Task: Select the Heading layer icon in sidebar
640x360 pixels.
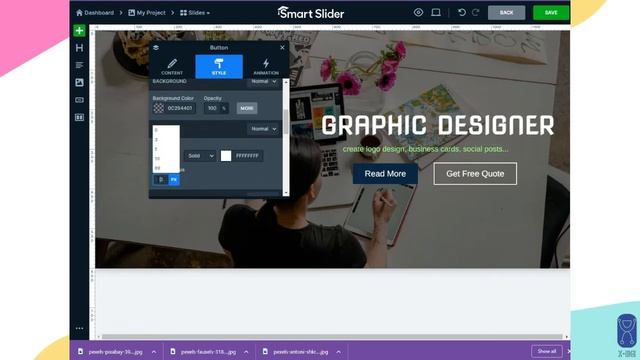Action: (79, 48)
